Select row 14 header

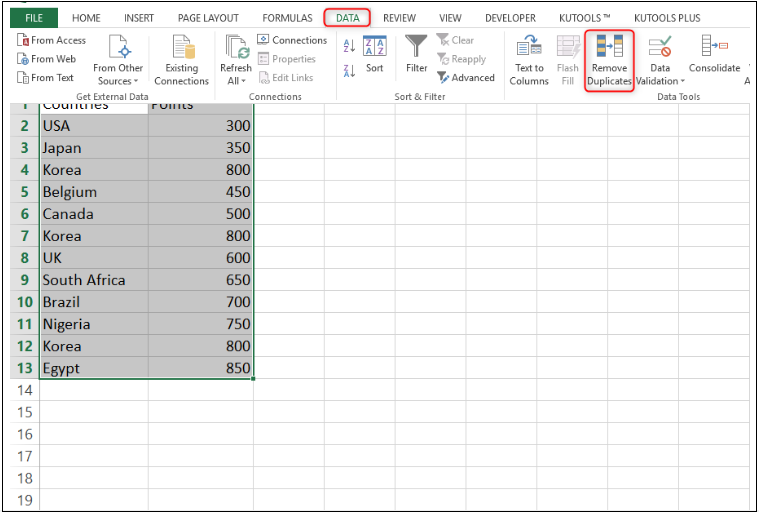click(24, 390)
